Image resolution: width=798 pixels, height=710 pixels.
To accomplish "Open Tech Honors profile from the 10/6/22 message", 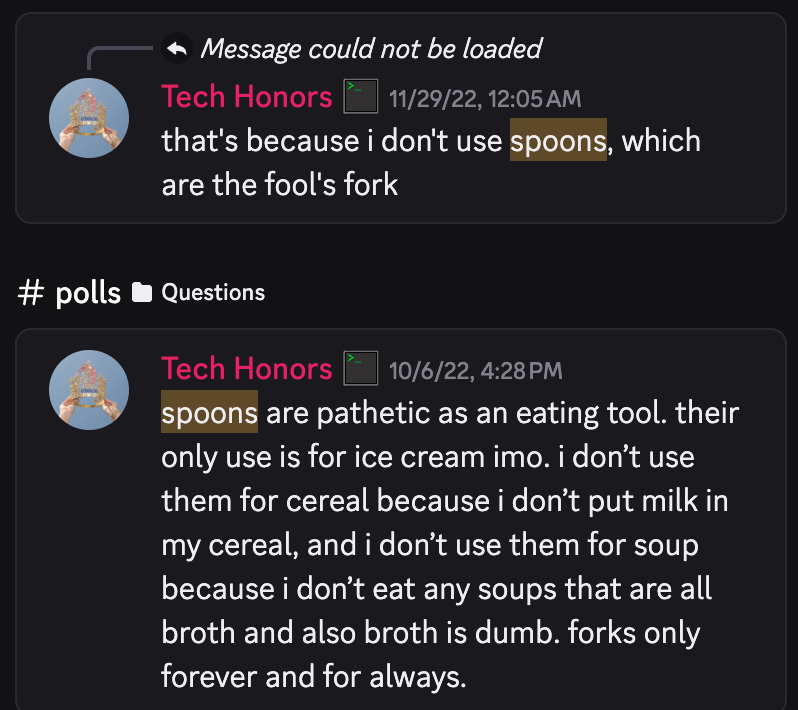I will [246, 369].
